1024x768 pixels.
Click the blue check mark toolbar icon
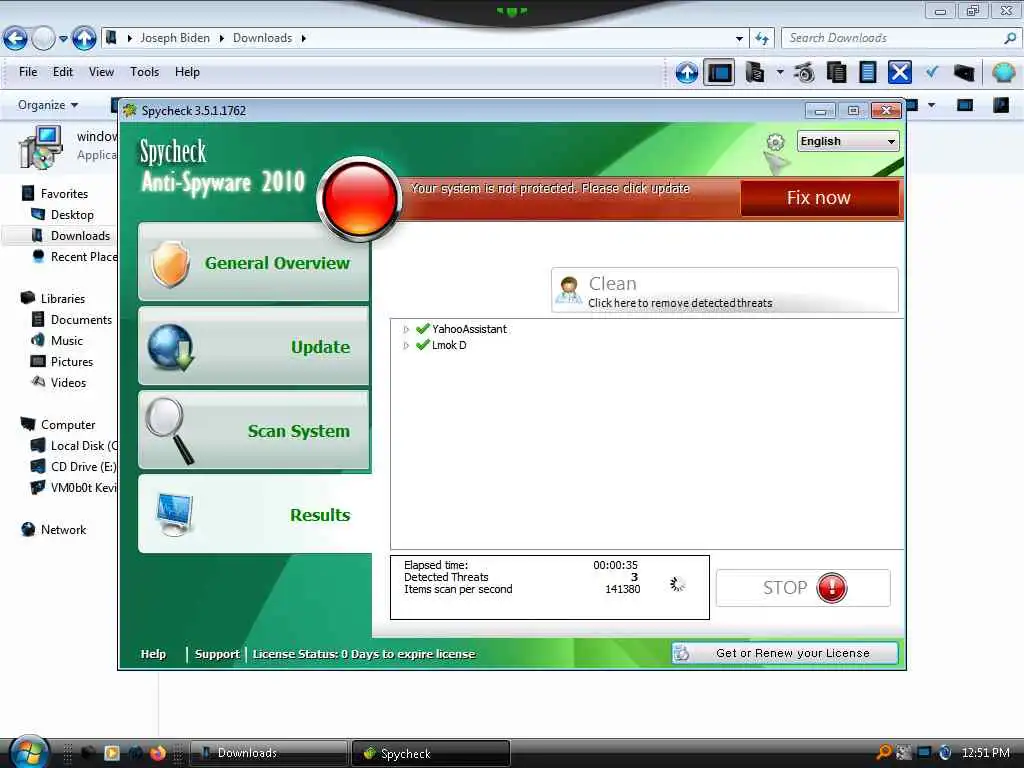point(932,71)
